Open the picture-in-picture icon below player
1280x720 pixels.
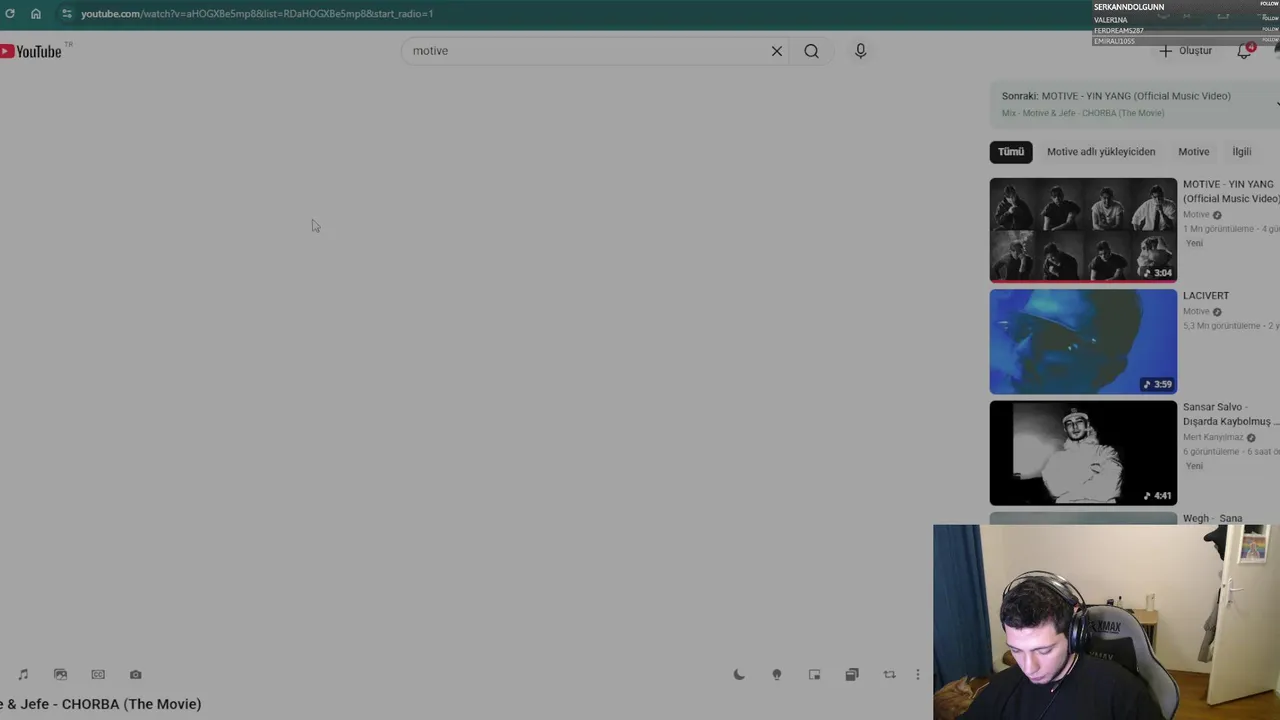pyautogui.click(x=814, y=675)
